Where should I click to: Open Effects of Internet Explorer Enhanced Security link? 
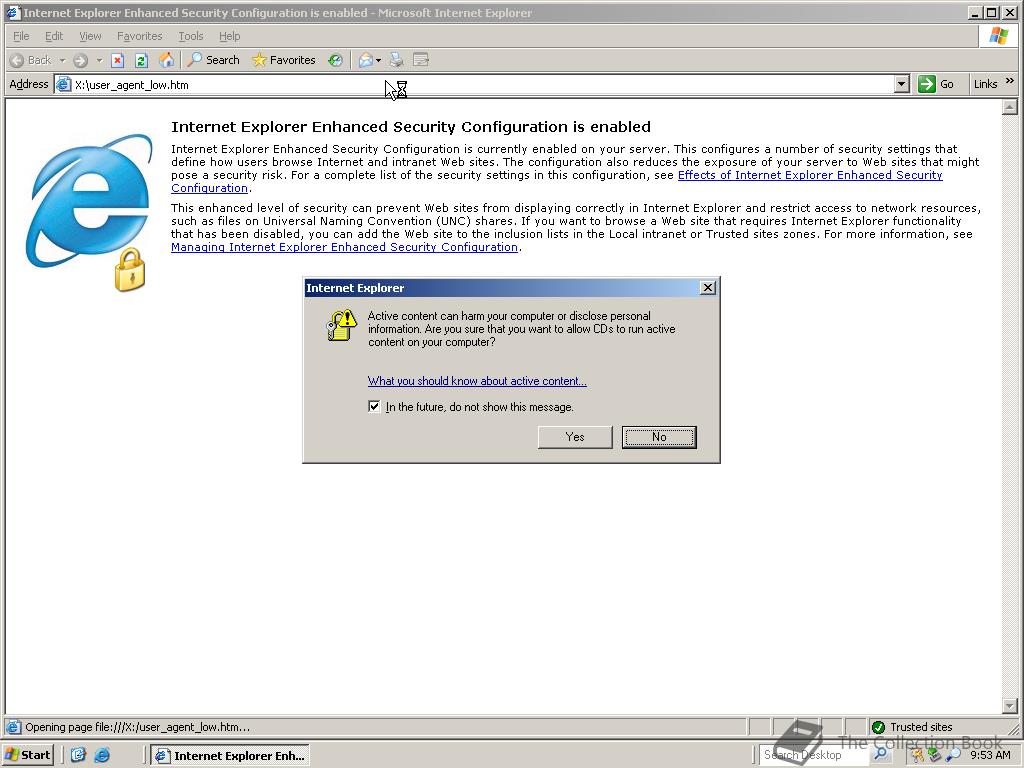click(556, 182)
